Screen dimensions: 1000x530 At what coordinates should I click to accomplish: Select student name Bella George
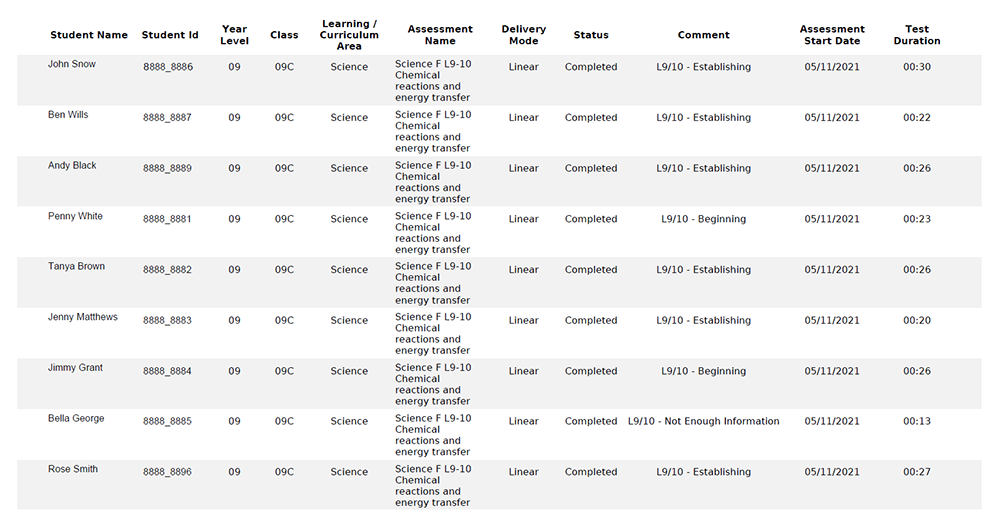(x=76, y=418)
